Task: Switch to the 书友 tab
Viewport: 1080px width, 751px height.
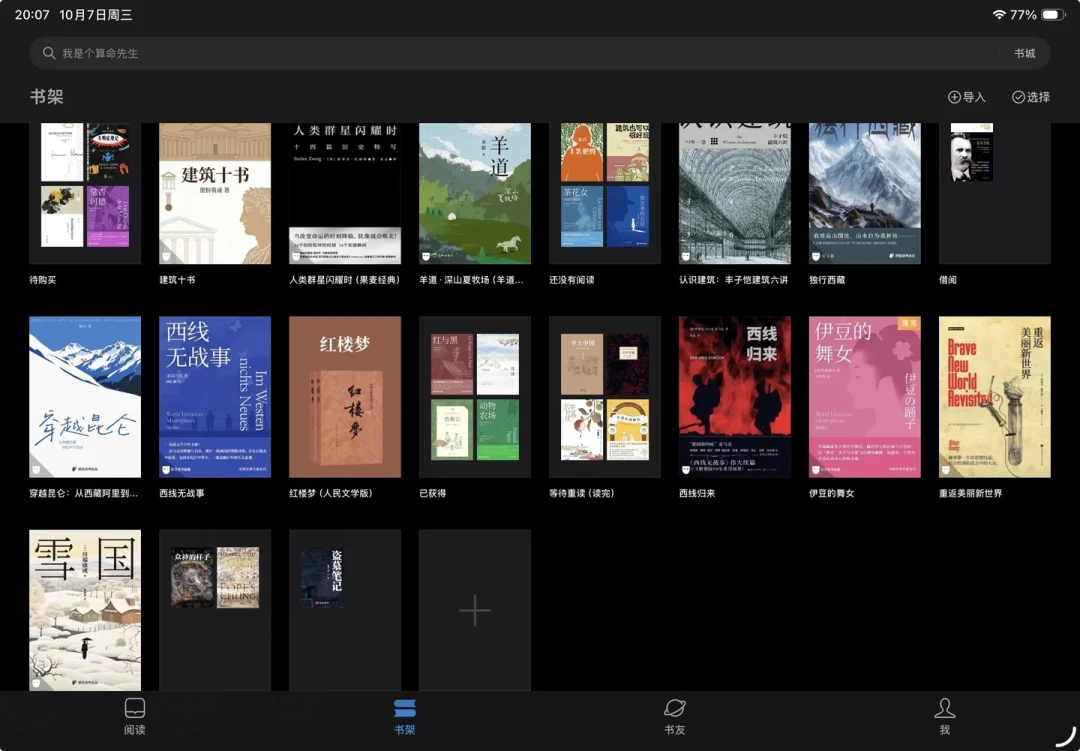Action: [674, 717]
